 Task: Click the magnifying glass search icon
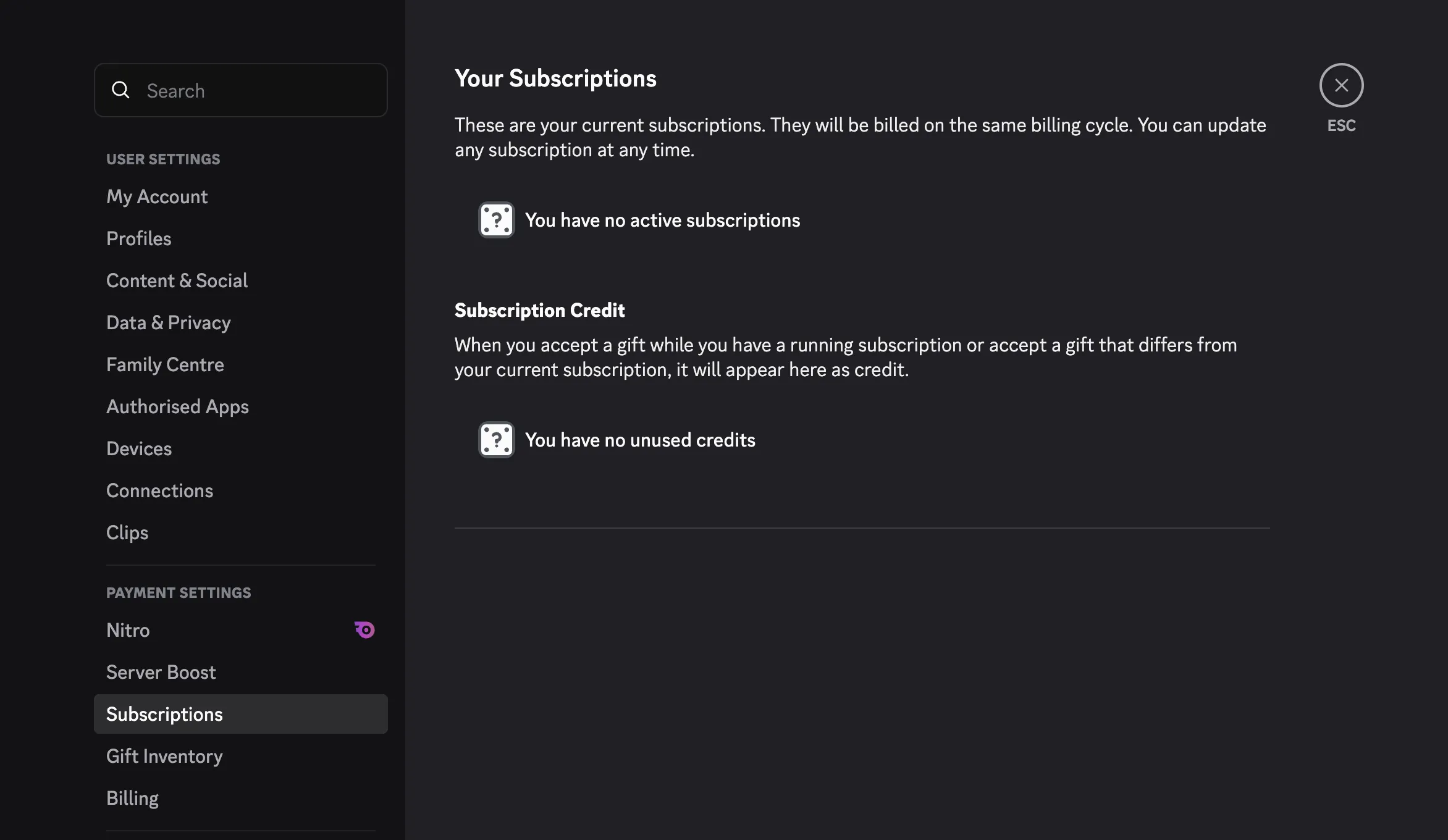121,90
